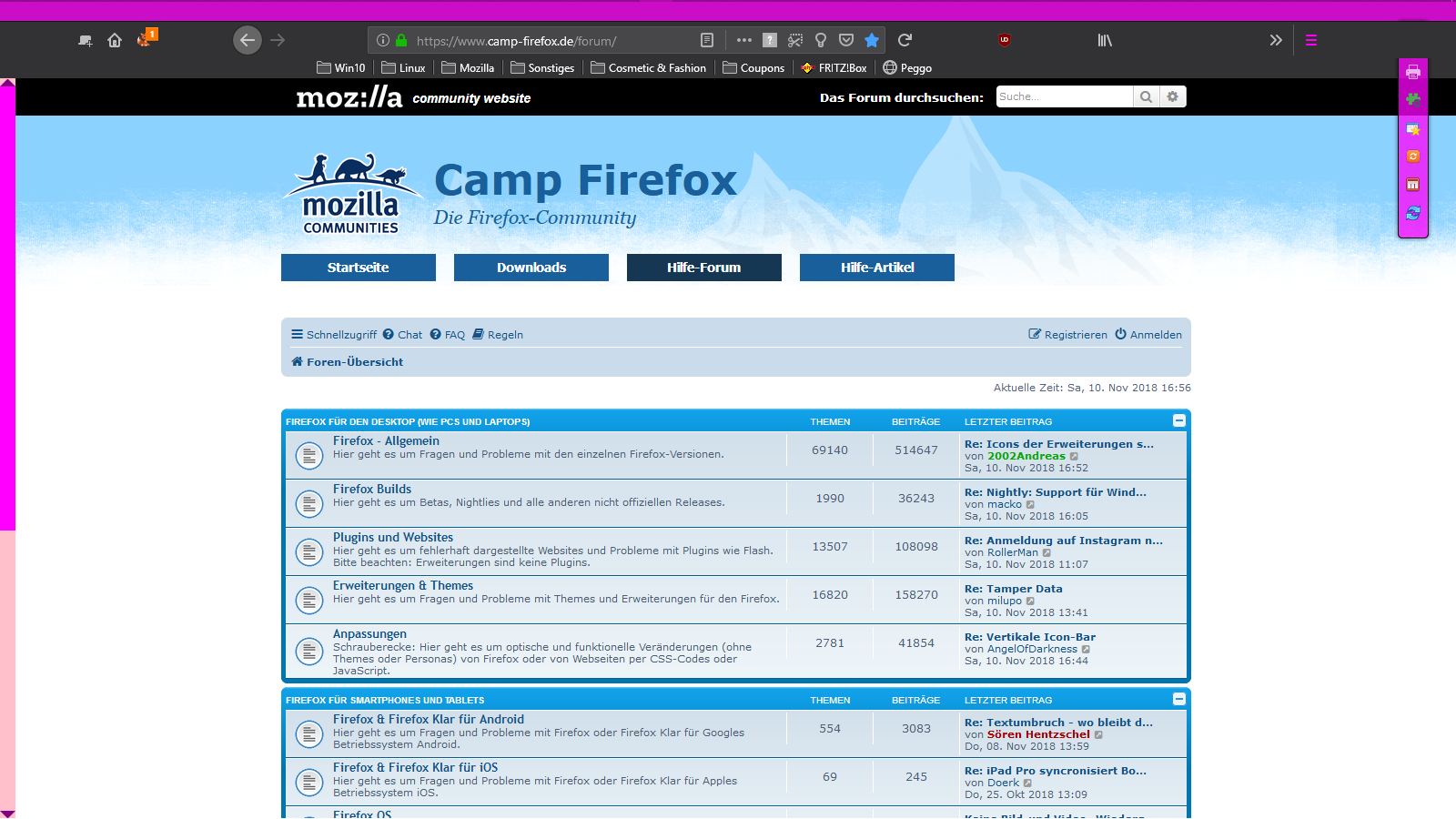The height and width of the screenshot is (819, 1456).
Task: Open the page actions three-dots menu
Action: [x=744, y=40]
